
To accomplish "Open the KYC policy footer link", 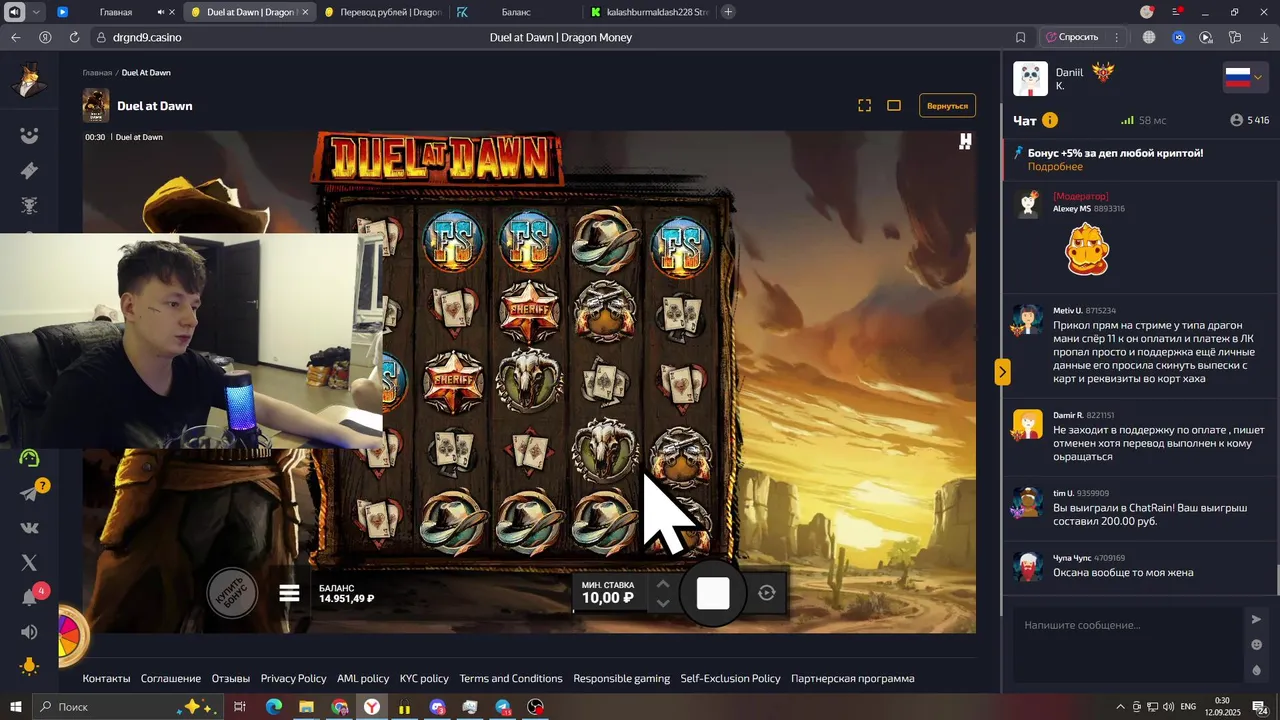I will (424, 678).
